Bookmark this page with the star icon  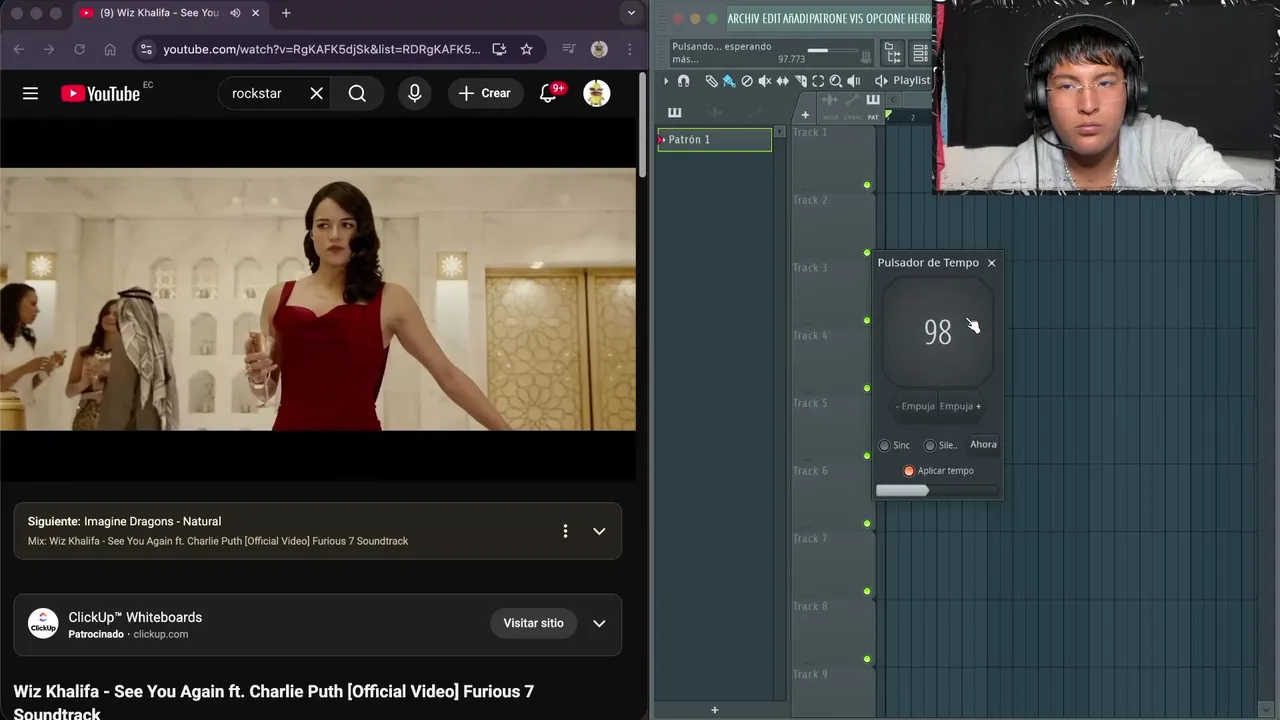pyautogui.click(x=526, y=49)
